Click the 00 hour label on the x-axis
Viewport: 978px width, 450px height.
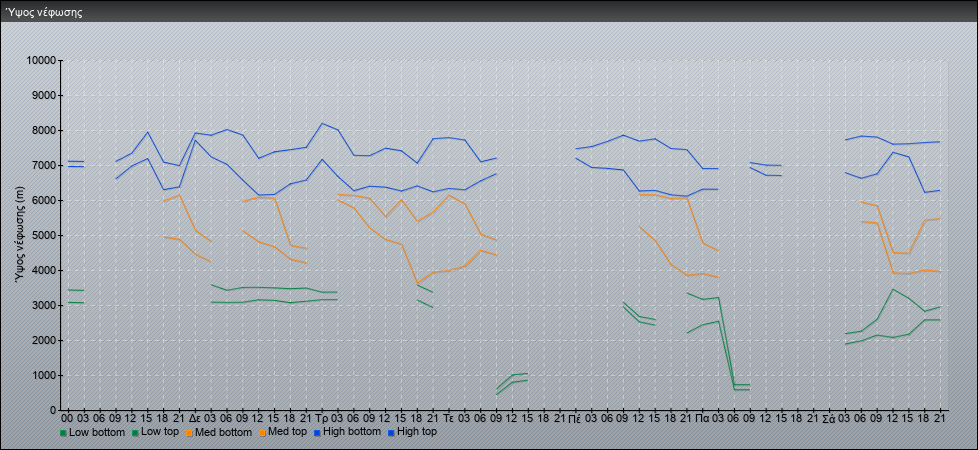67,419
